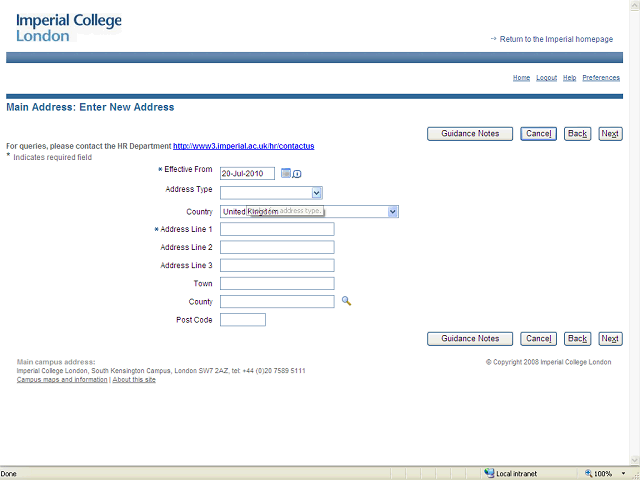Image resolution: width=640 pixels, height=480 pixels.
Task: Click the Logout link
Action: [x=546, y=78]
